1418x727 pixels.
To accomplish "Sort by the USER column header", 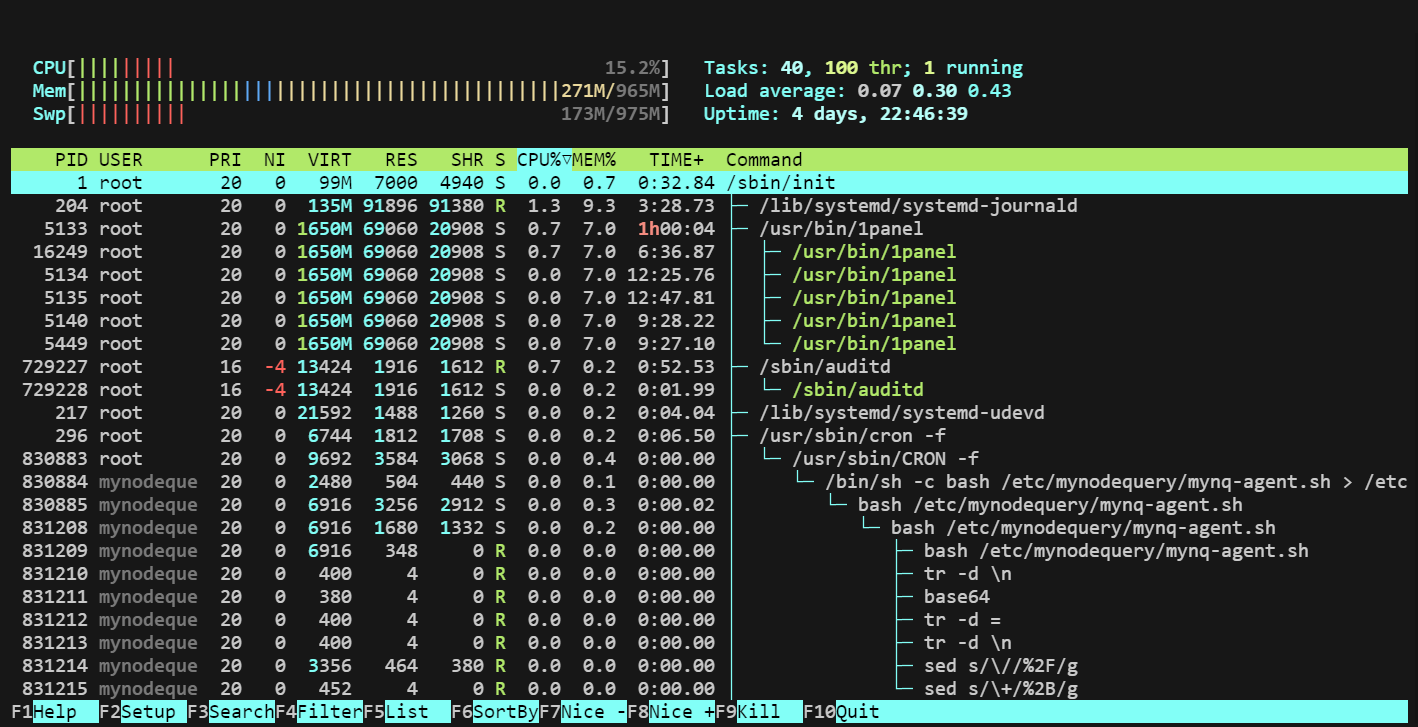I will 121,160.
